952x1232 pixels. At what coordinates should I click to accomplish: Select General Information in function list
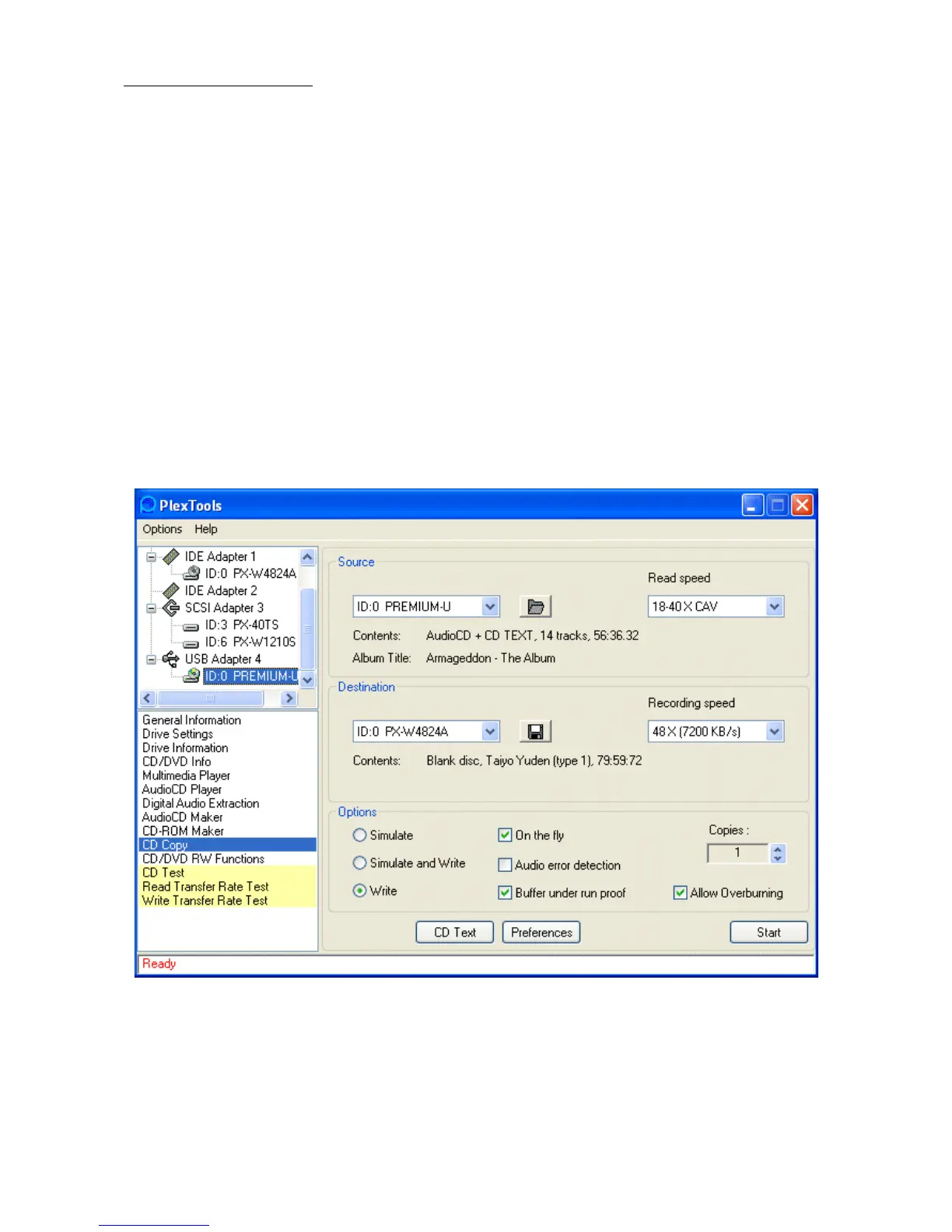pos(191,720)
